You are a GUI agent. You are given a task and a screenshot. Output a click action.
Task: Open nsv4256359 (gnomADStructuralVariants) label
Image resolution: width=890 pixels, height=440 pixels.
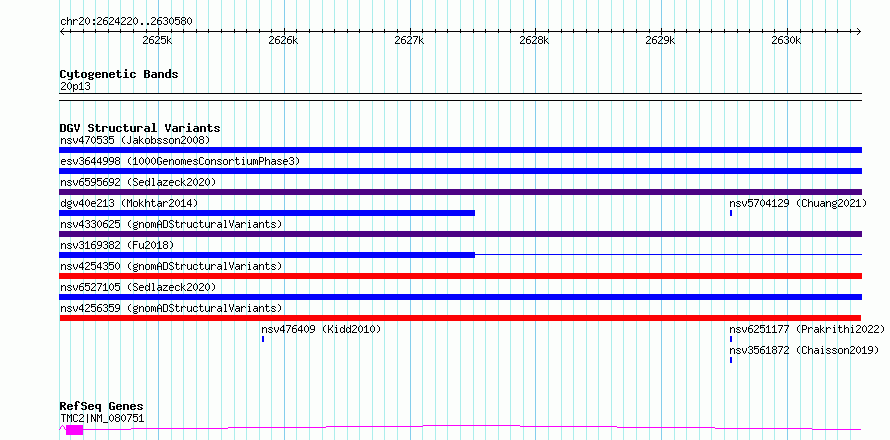pos(171,308)
